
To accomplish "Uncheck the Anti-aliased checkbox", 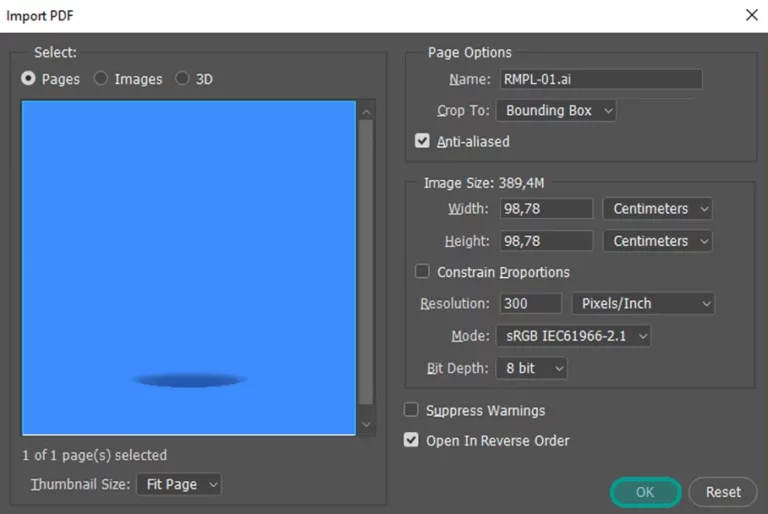I will coord(422,141).
